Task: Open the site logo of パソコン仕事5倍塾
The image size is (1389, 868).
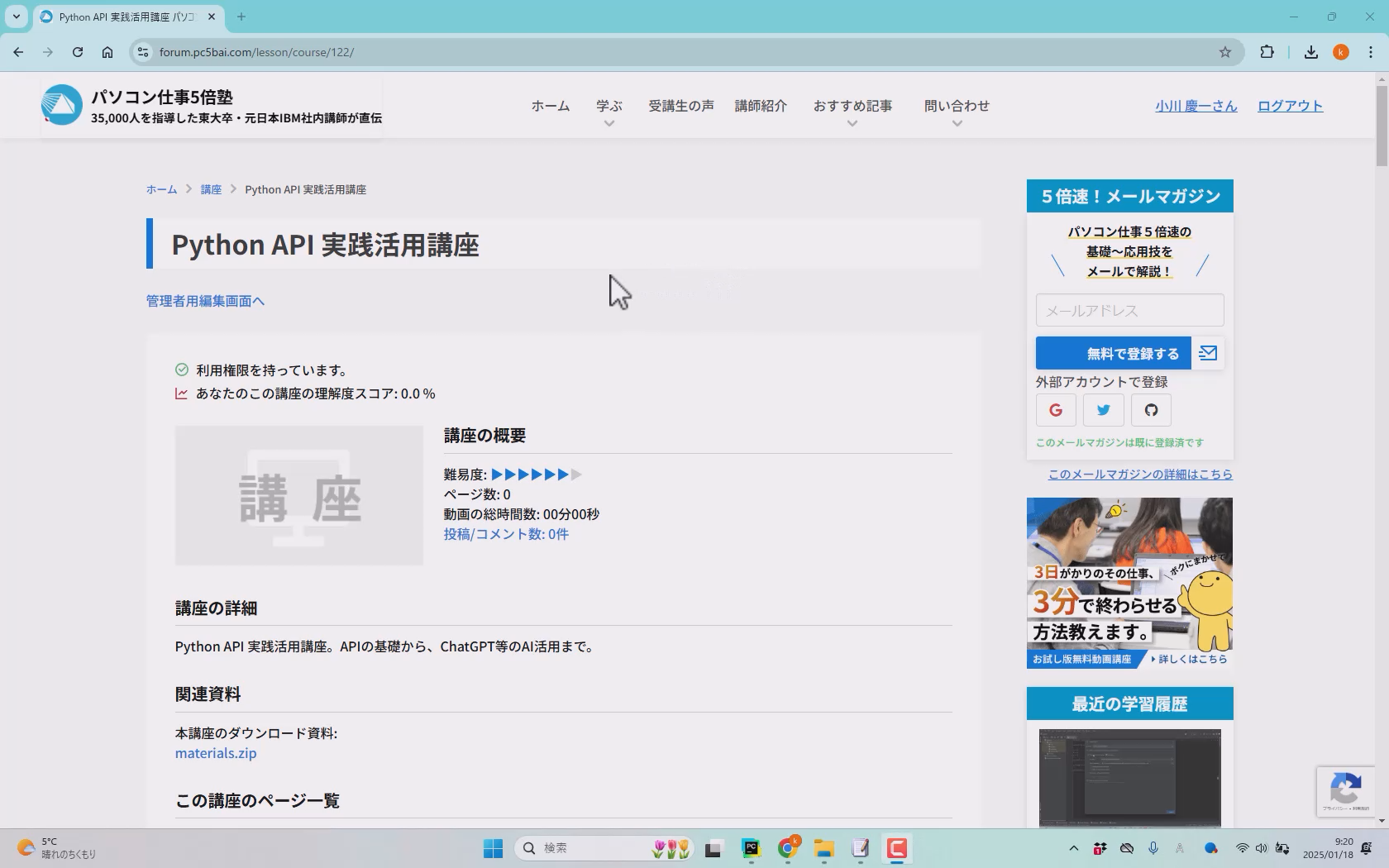Action: pos(61,104)
